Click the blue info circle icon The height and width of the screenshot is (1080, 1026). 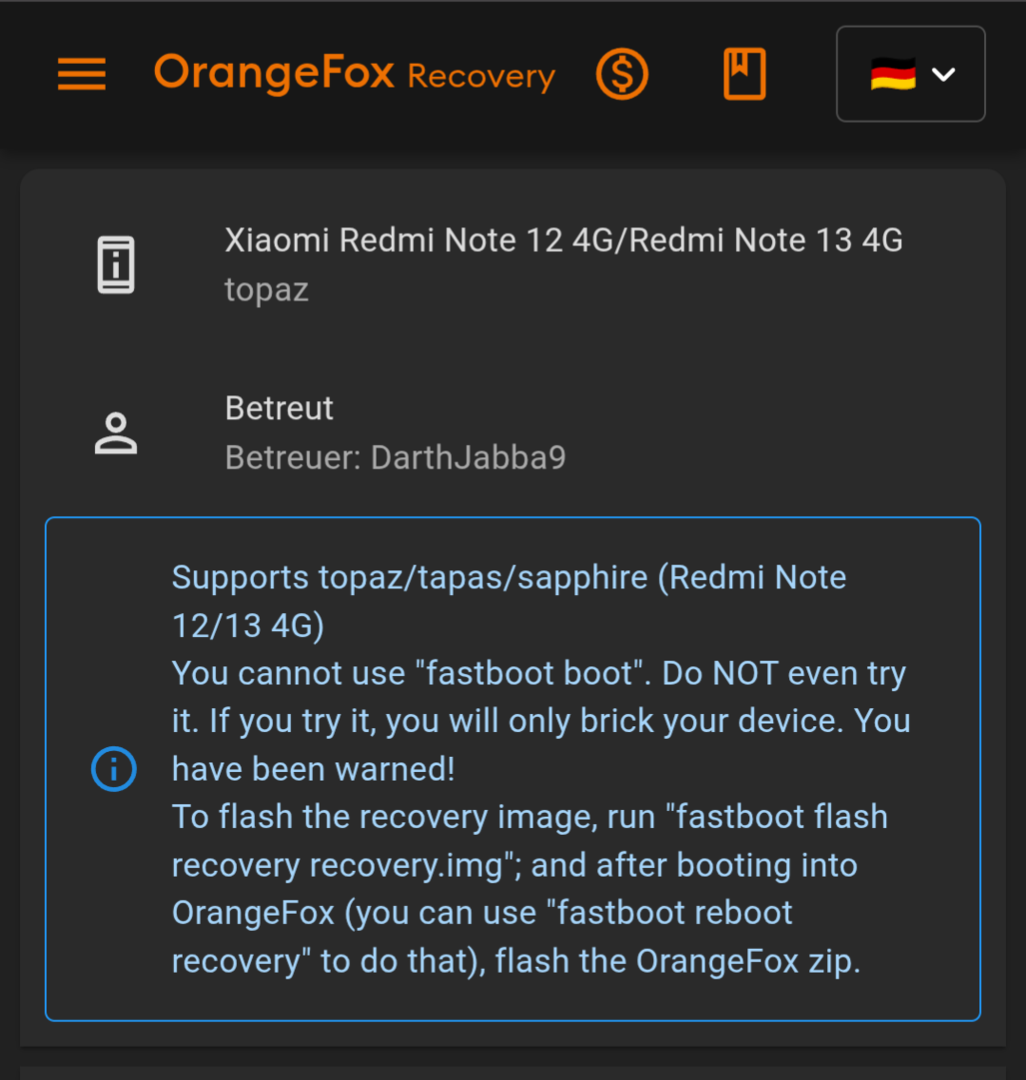pos(113,769)
